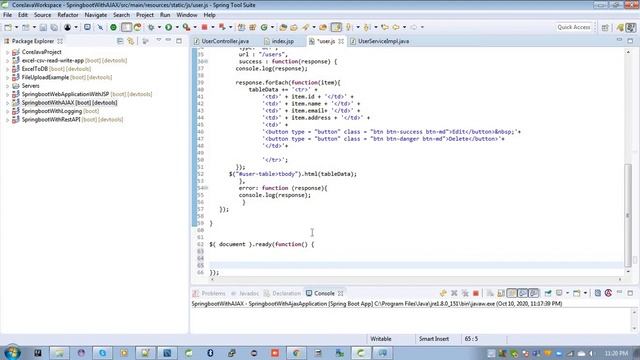640x360 pixels.
Task: Toggle Link with Editor in Package Explorer
Action: point(131,41)
